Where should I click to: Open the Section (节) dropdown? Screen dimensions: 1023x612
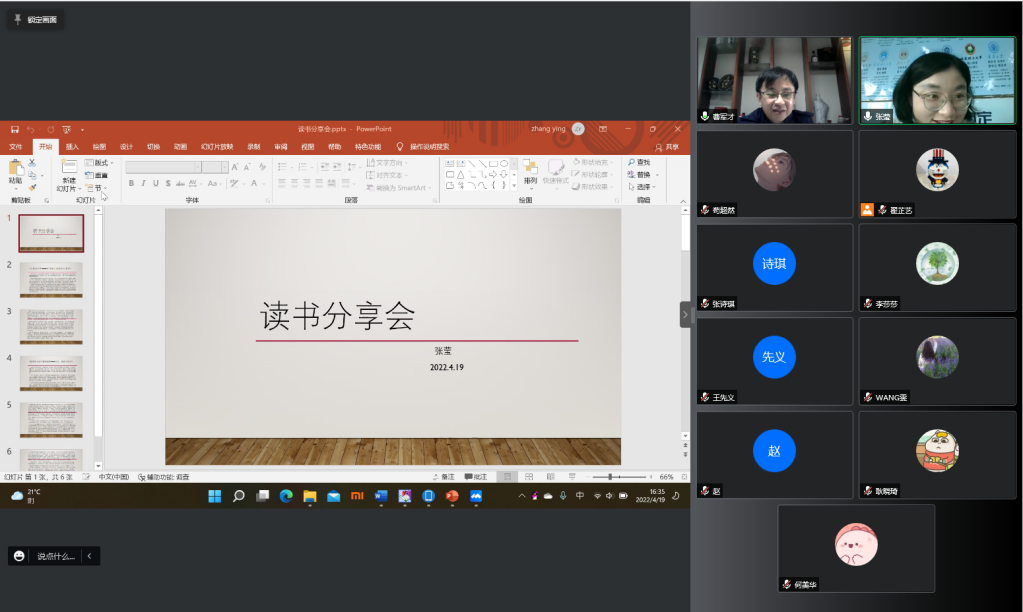[97, 188]
